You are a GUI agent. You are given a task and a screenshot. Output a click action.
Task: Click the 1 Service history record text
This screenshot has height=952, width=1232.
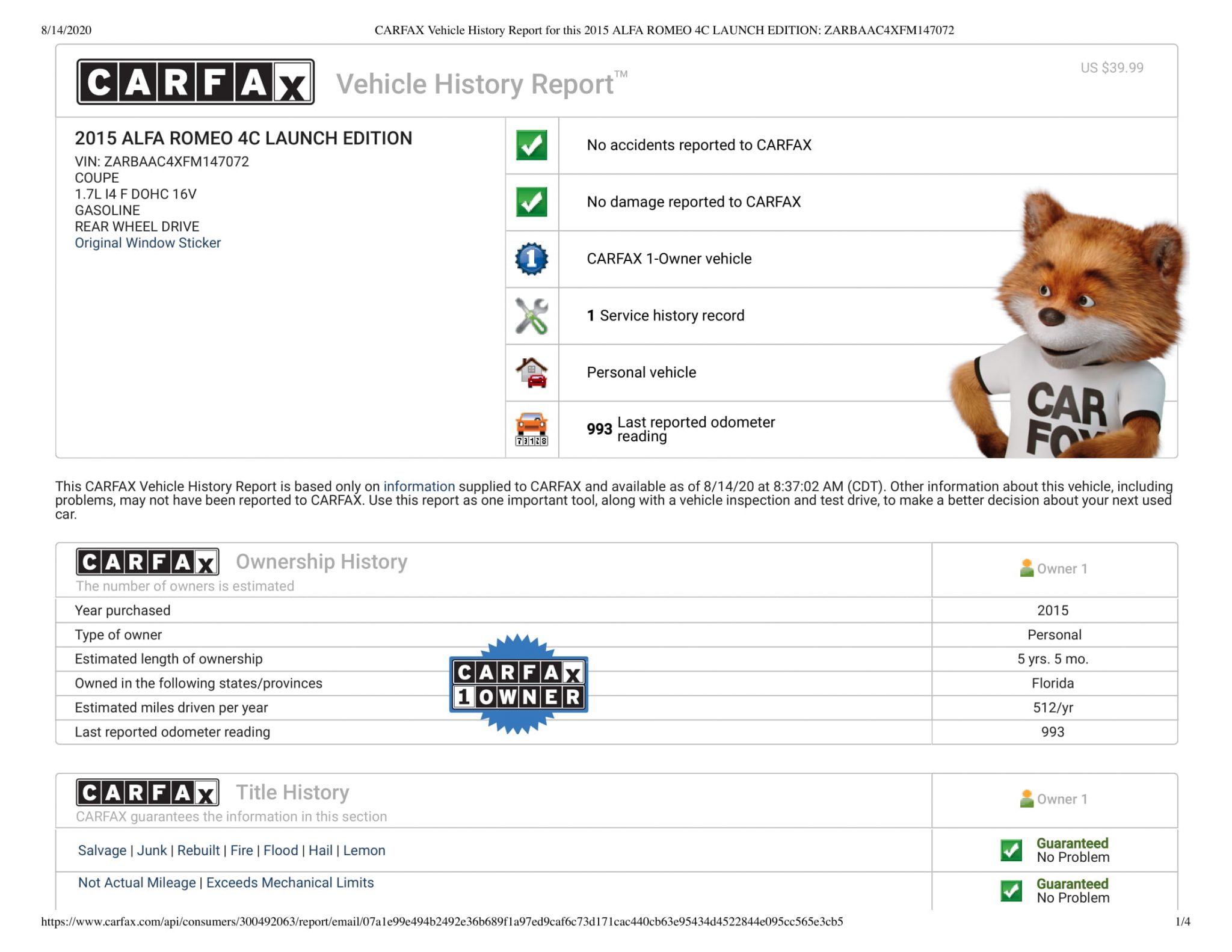[665, 316]
